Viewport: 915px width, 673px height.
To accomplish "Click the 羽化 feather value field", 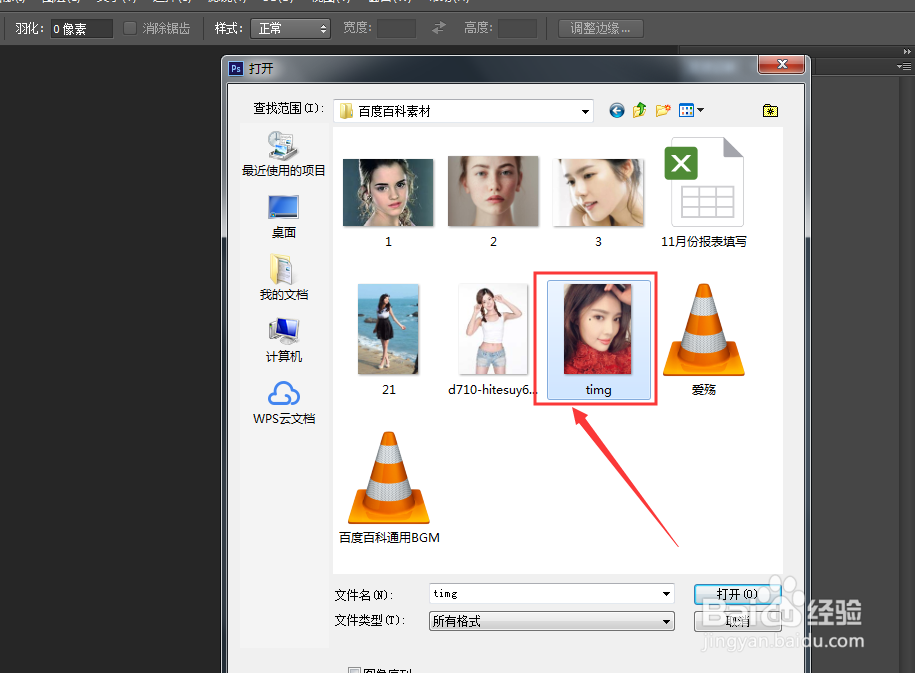I will (x=82, y=29).
